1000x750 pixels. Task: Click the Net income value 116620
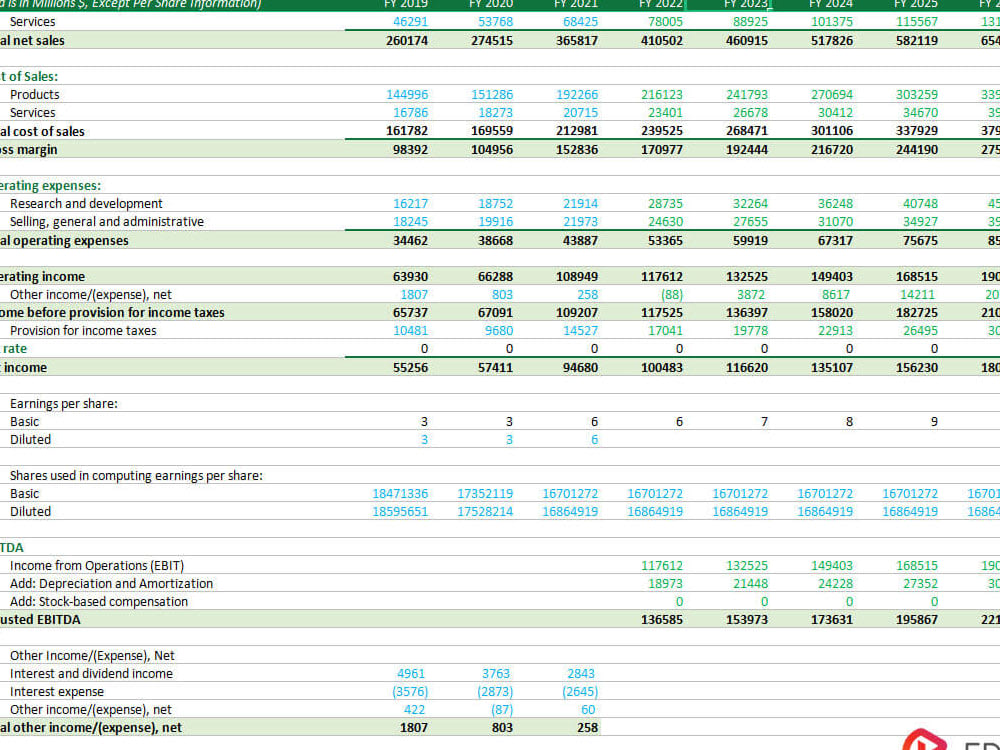coord(748,367)
